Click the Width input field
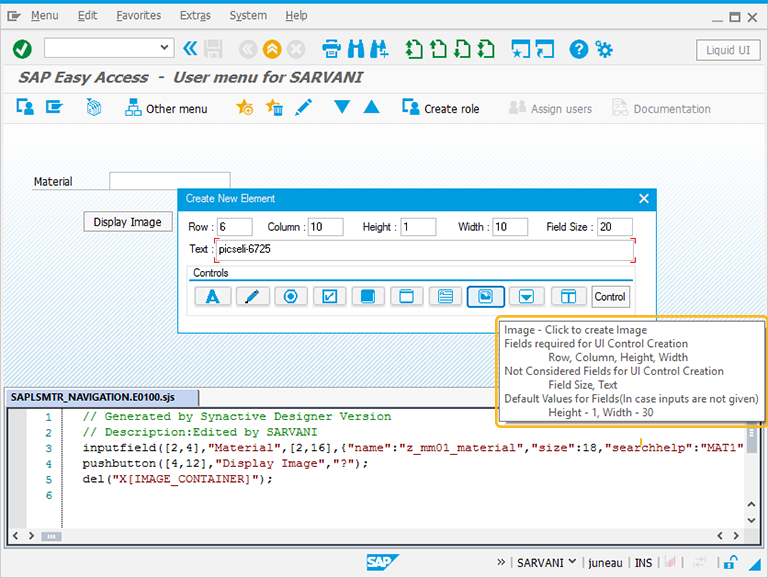This screenshot has height=578, width=768. pos(510,227)
